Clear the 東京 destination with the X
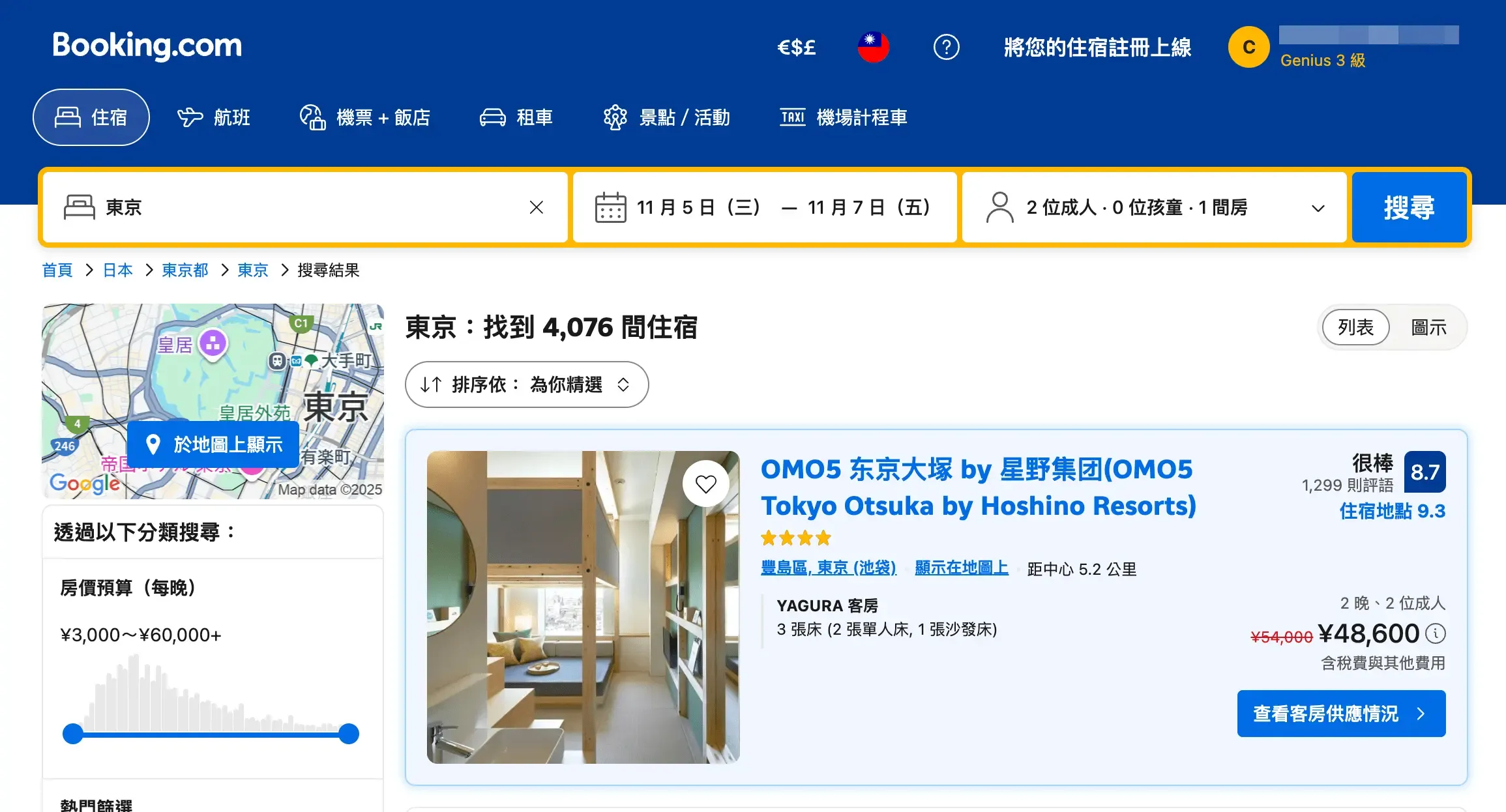This screenshot has height=812, width=1506. [537, 207]
